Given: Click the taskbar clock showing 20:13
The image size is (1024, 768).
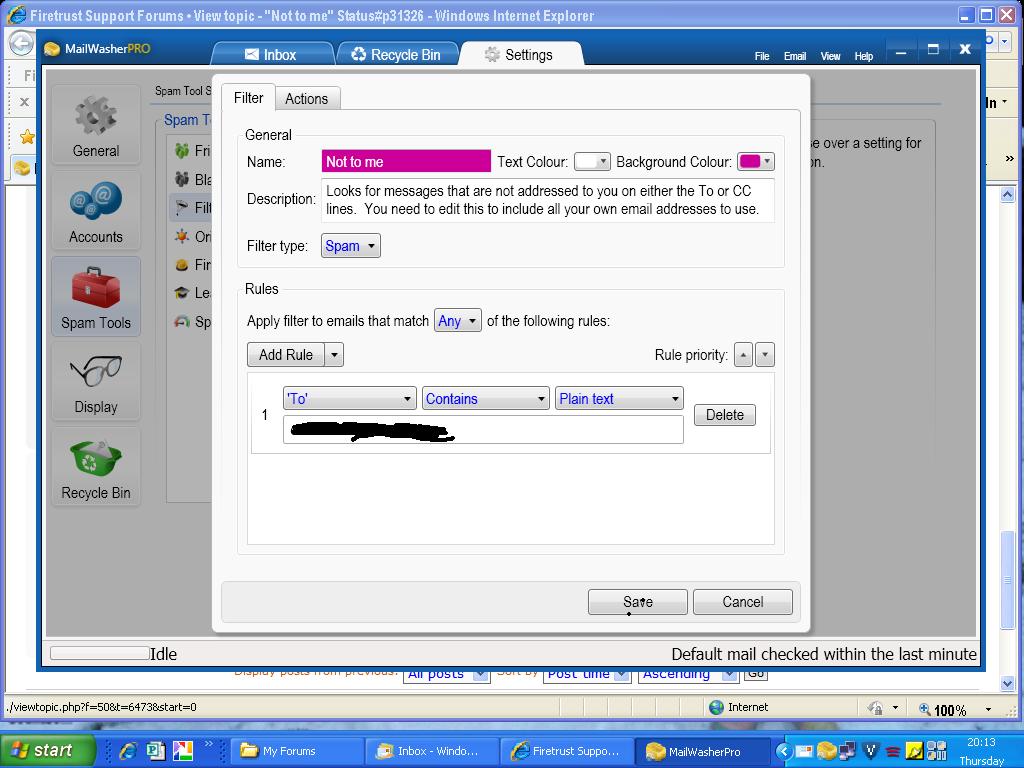Looking at the screenshot, I should point(981,743).
